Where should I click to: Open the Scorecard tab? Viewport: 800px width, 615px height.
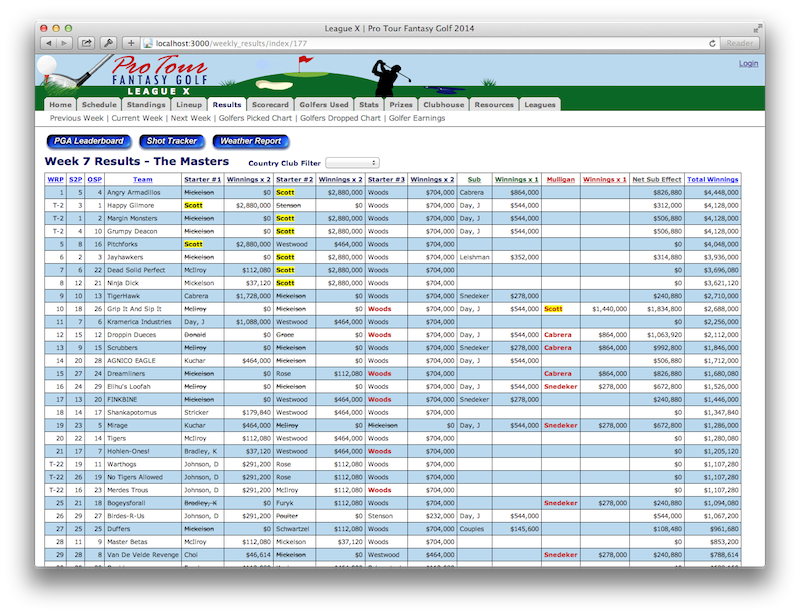point(270,104)
